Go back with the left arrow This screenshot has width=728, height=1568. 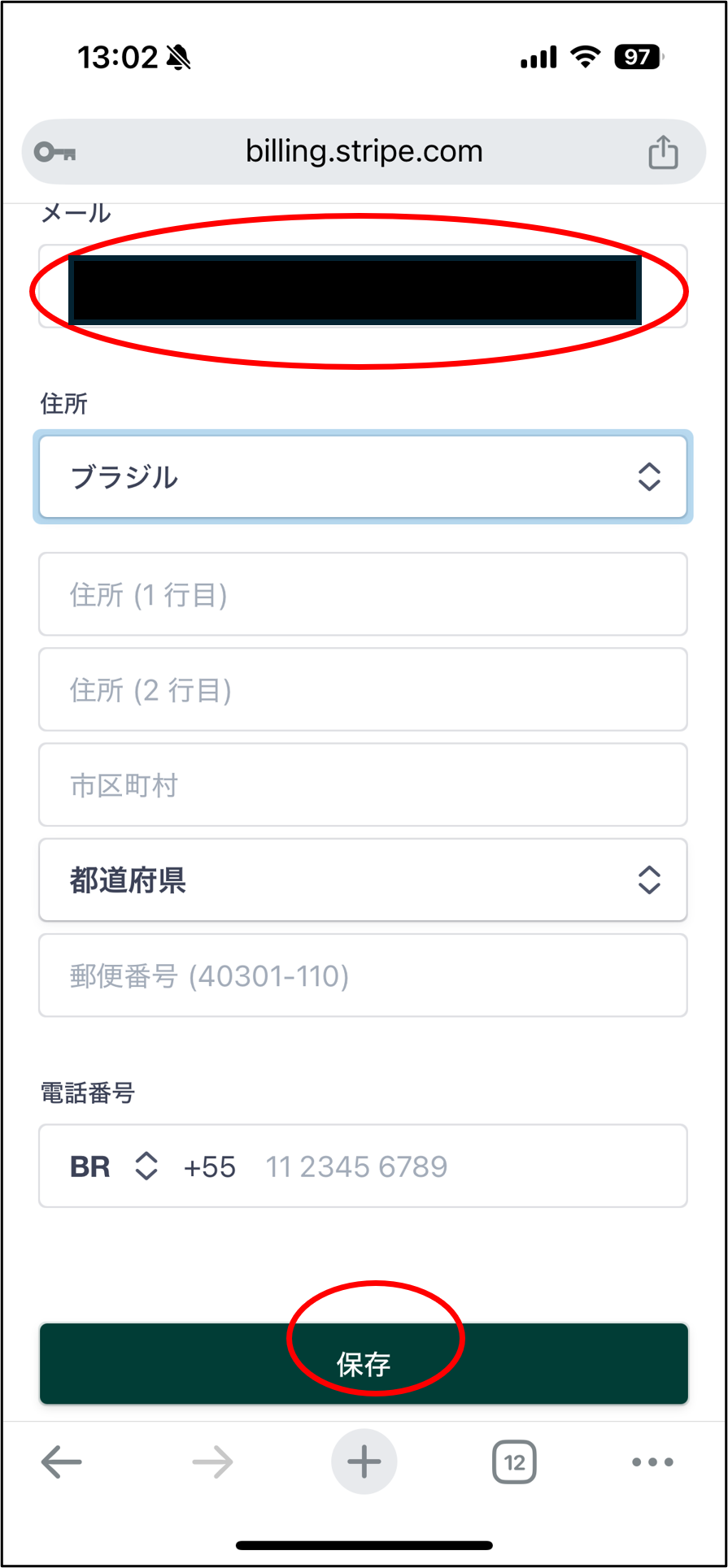coord(62,1462)
